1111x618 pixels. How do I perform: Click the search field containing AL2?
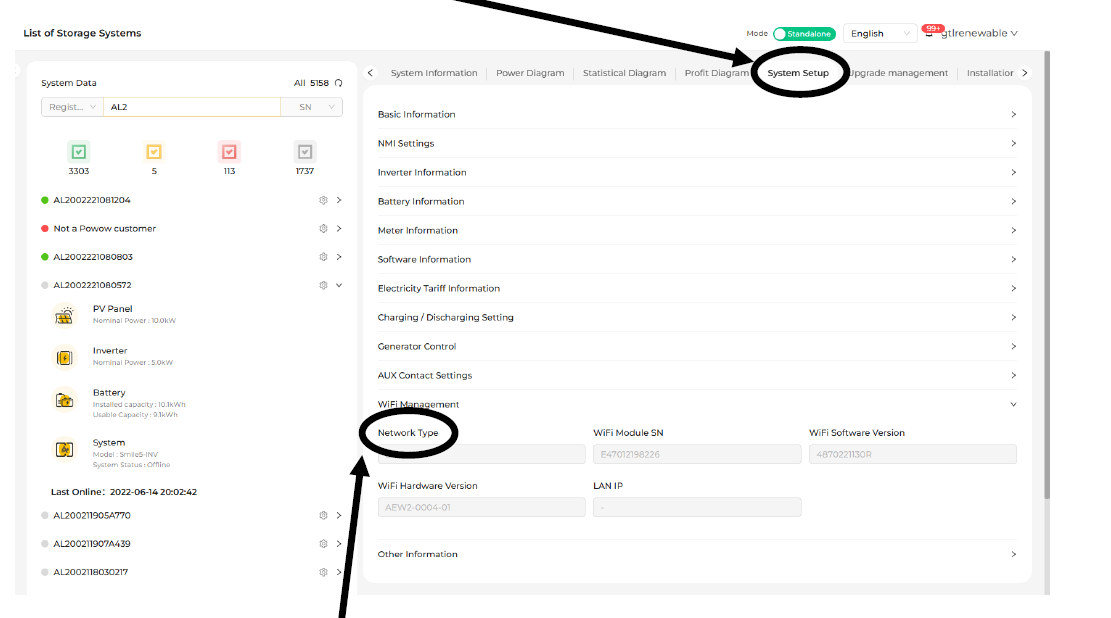tap(190, 107)
